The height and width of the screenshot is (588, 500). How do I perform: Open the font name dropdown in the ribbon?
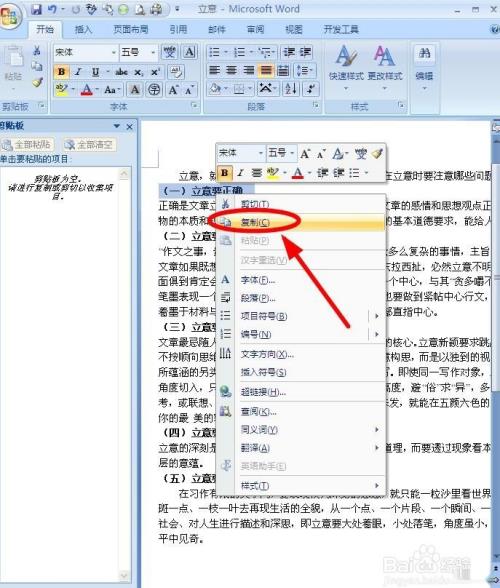(x=114, y=52)
